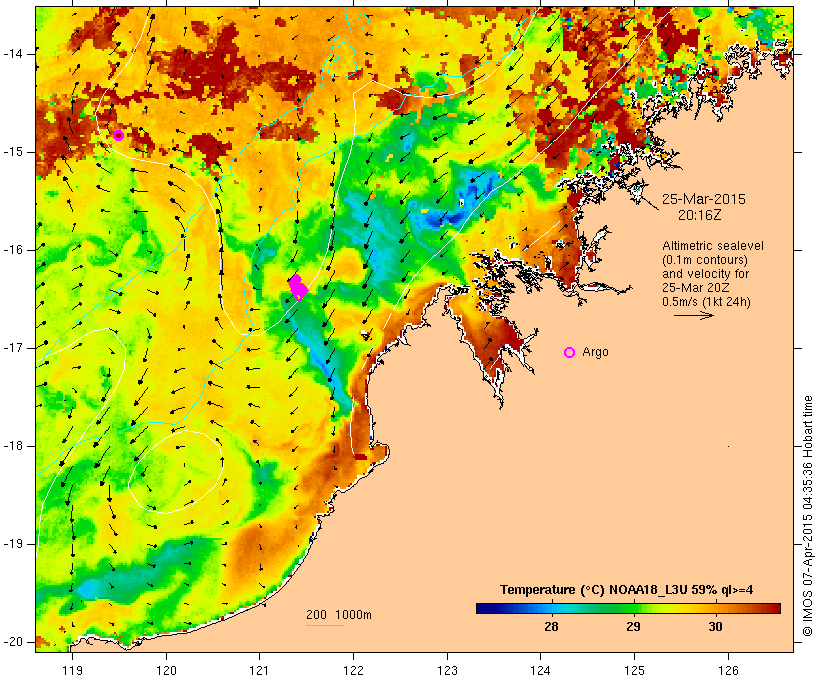Click the 'and velocity for' text line

705,274
